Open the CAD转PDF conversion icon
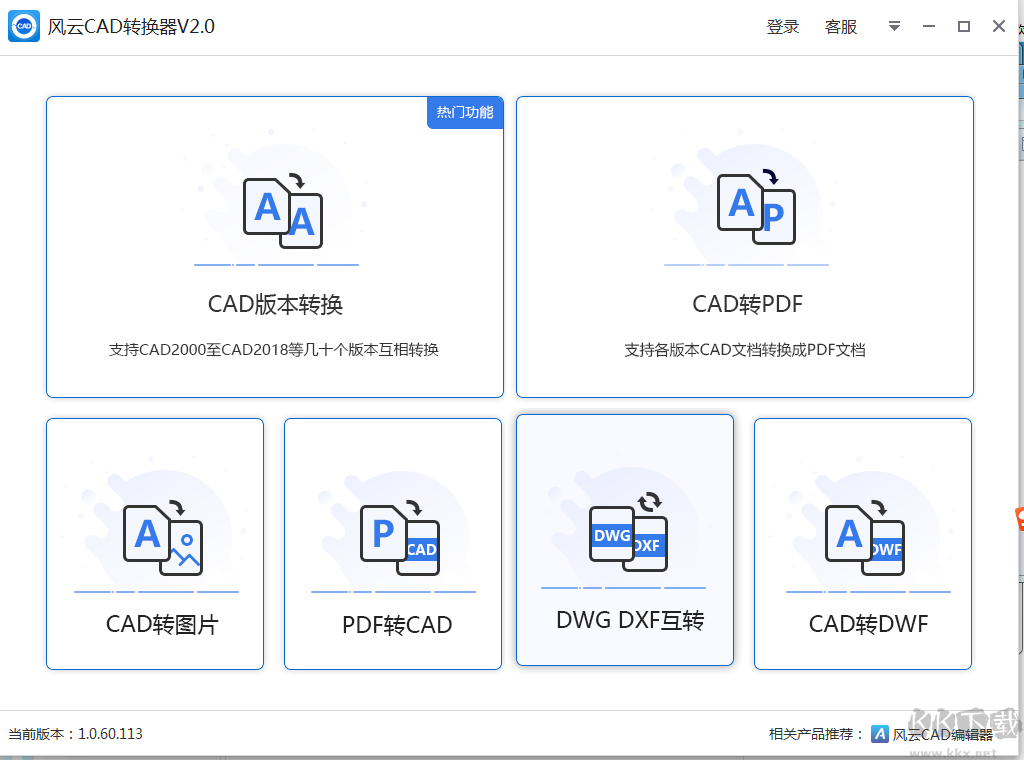 coord(755,208)
